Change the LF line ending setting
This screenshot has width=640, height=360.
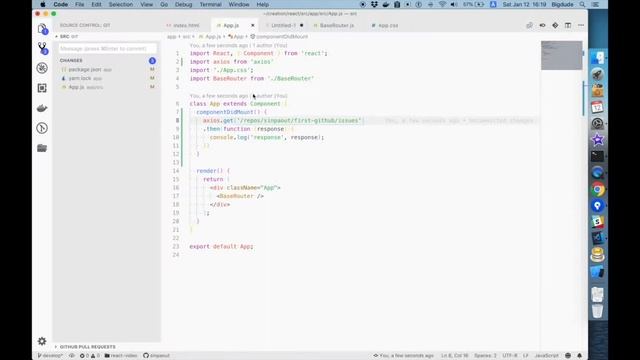tap(526, 356)
